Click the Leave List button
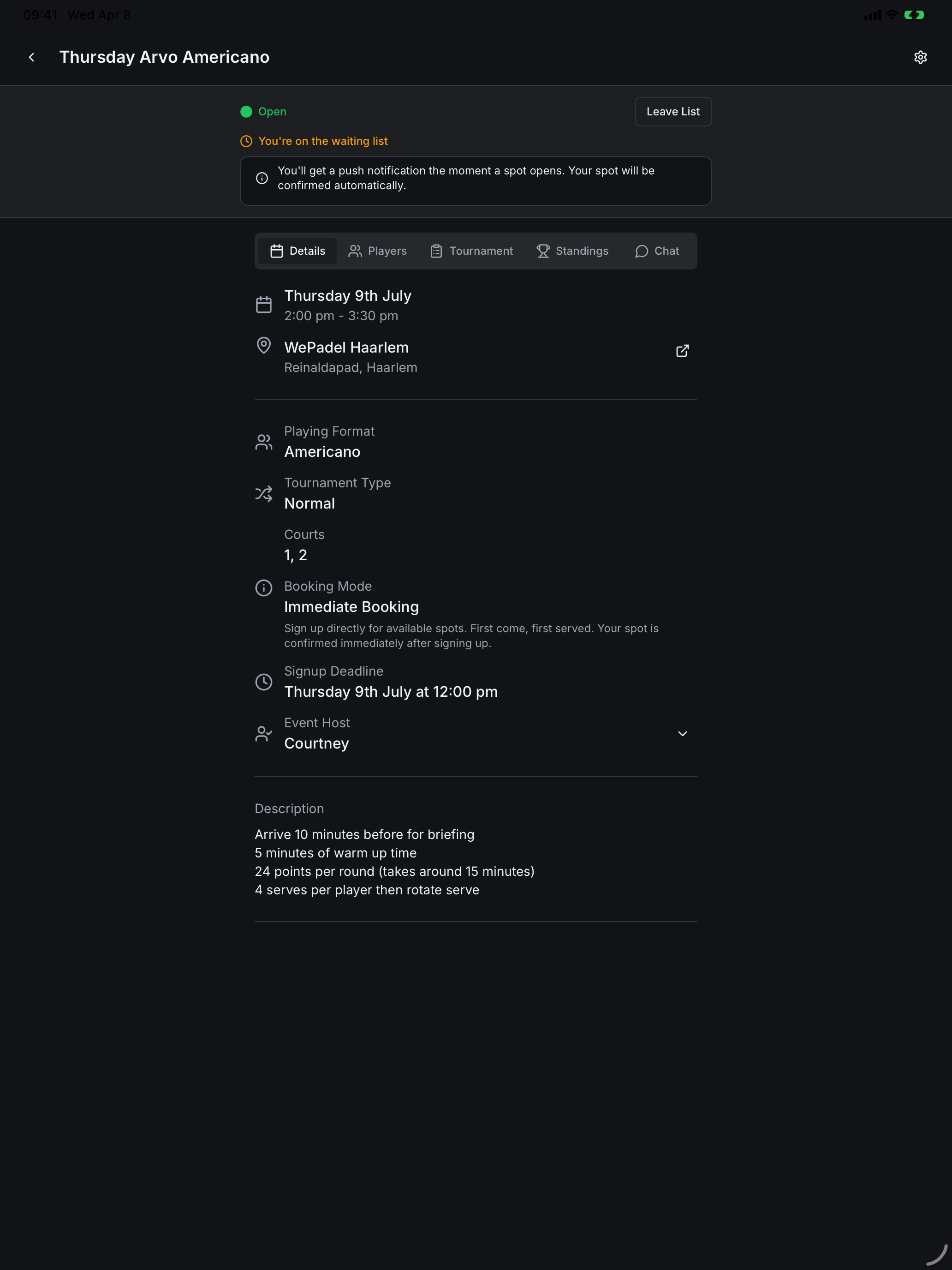 (672, 111)
